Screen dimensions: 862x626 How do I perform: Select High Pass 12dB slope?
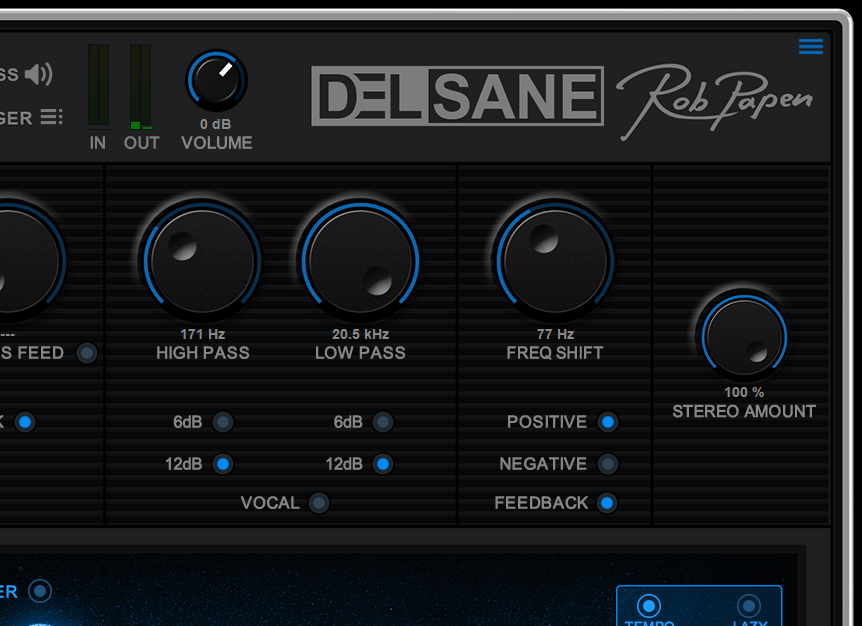[x=223, y=464]
